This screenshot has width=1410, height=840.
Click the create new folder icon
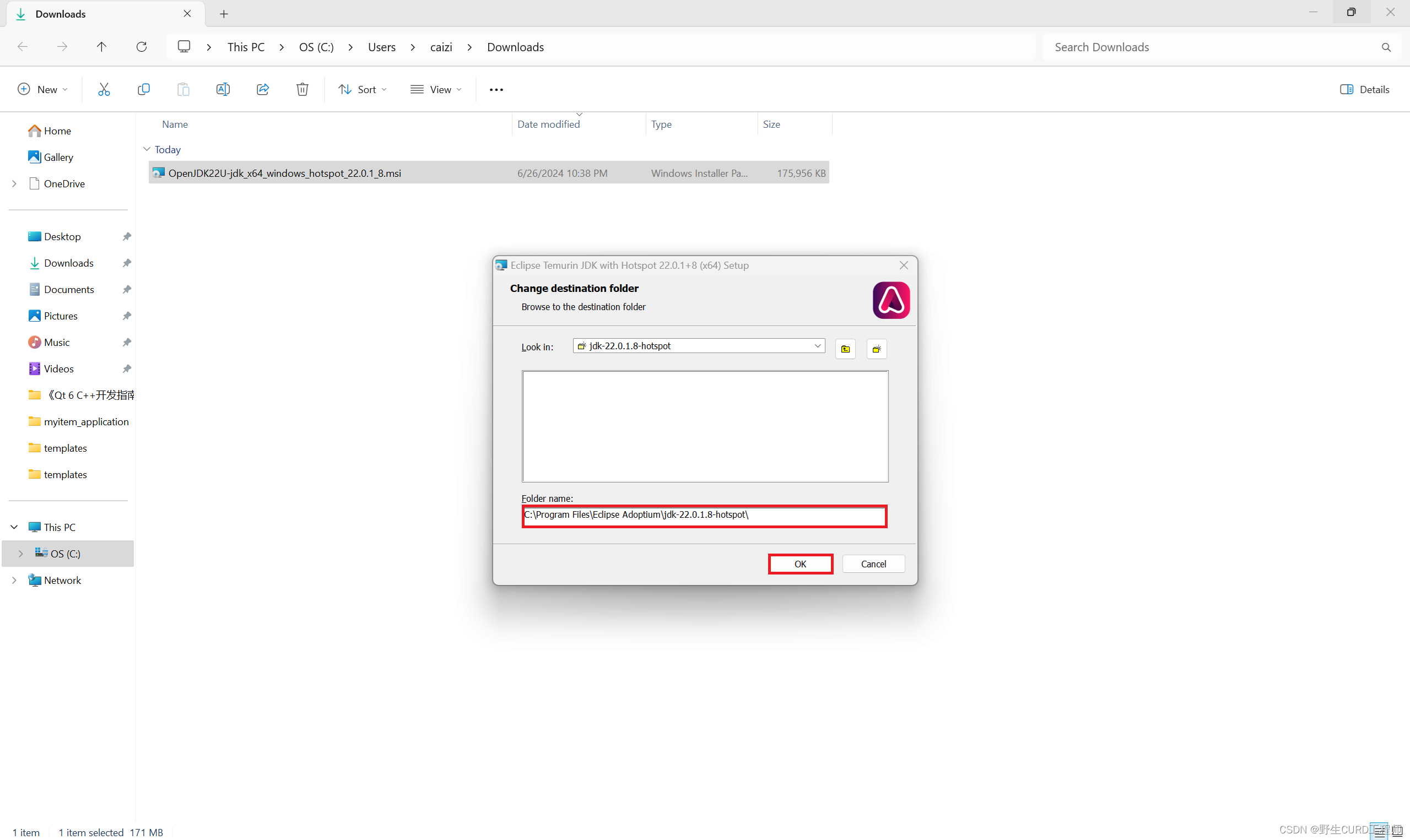click(876, 349)
